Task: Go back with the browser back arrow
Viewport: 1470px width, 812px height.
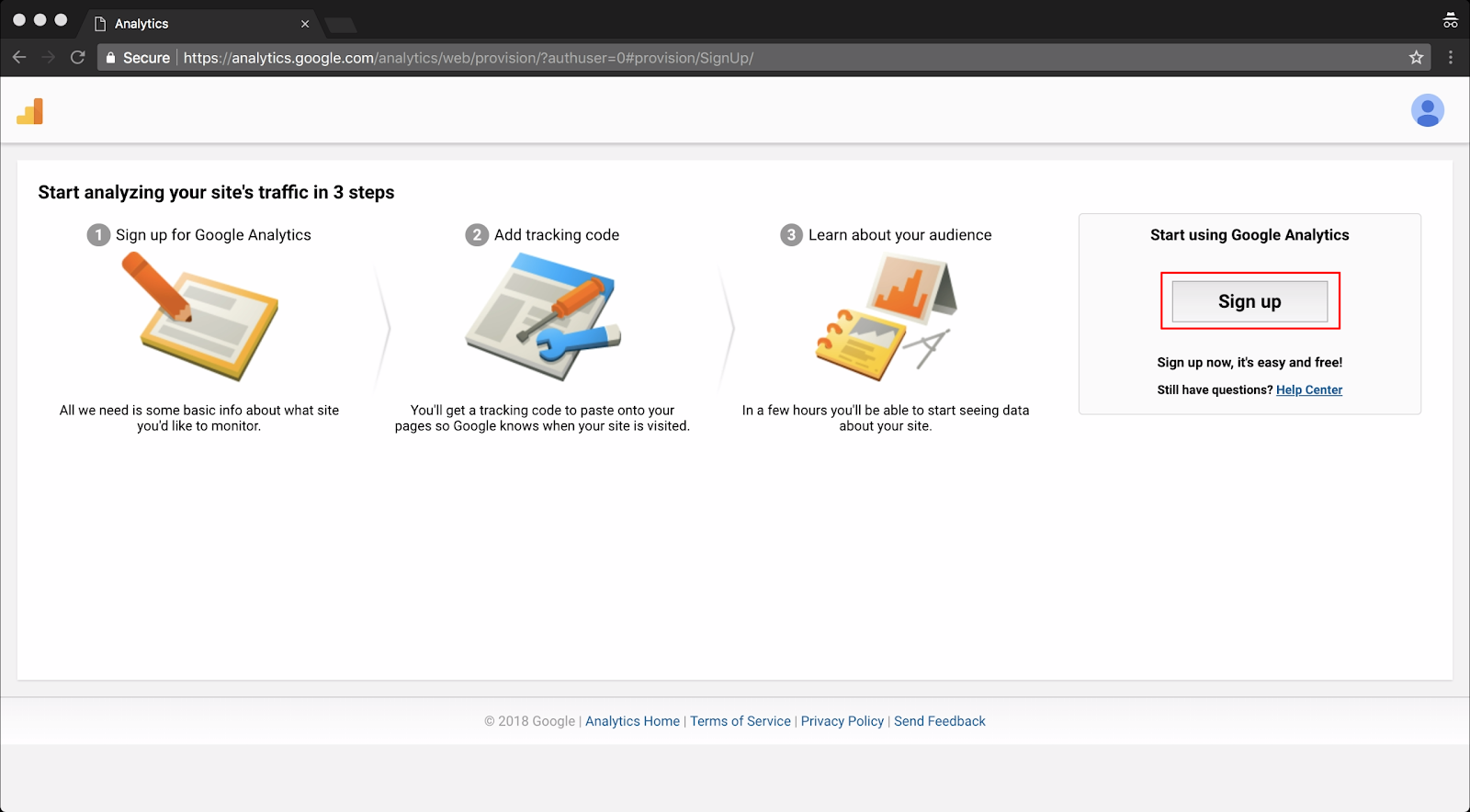Action: coord(19,57)
